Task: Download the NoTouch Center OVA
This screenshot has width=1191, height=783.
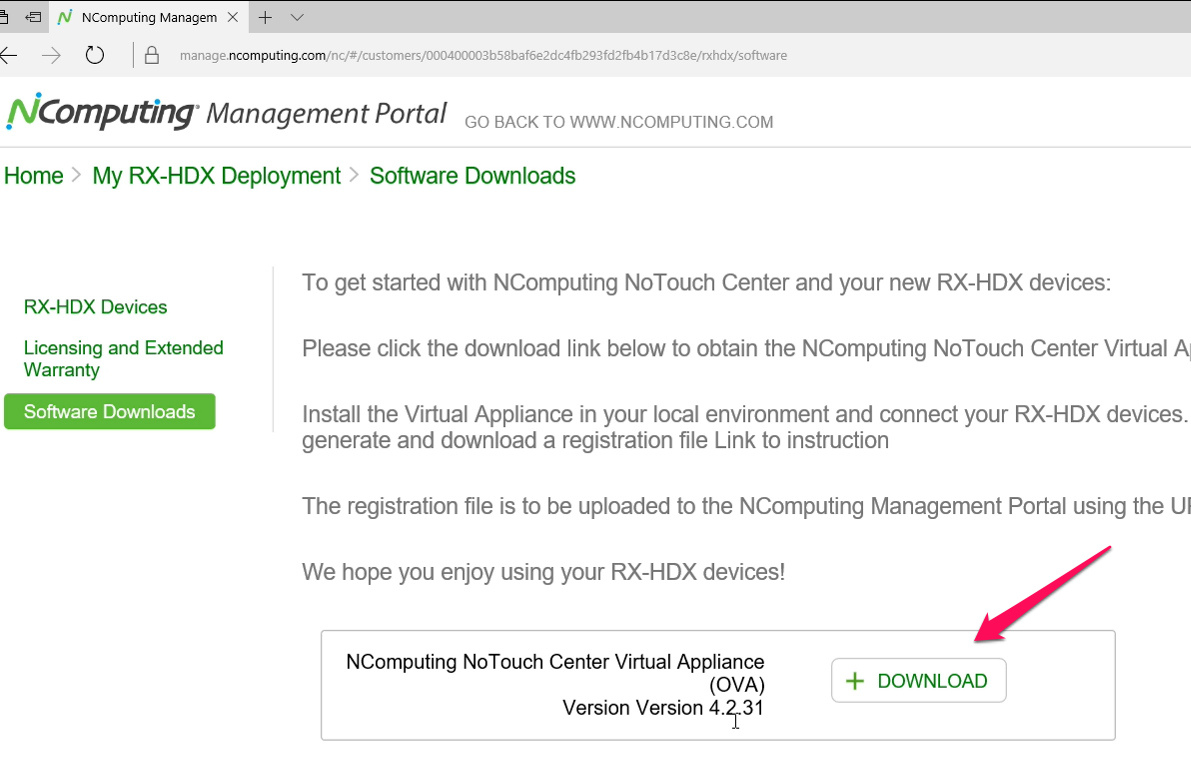Action: click(x=918, y=680)
